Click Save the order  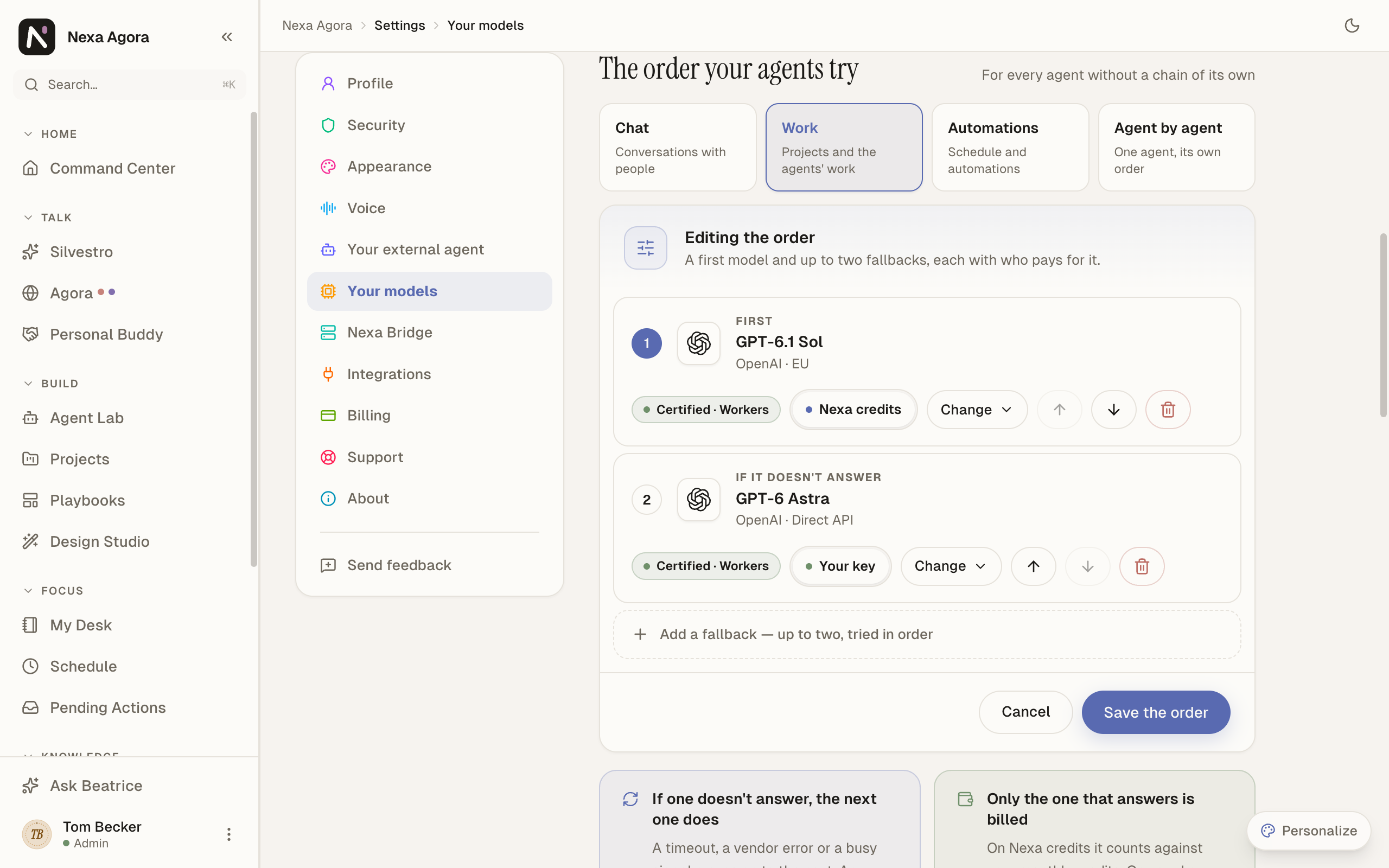click(x=1155, y=712)
